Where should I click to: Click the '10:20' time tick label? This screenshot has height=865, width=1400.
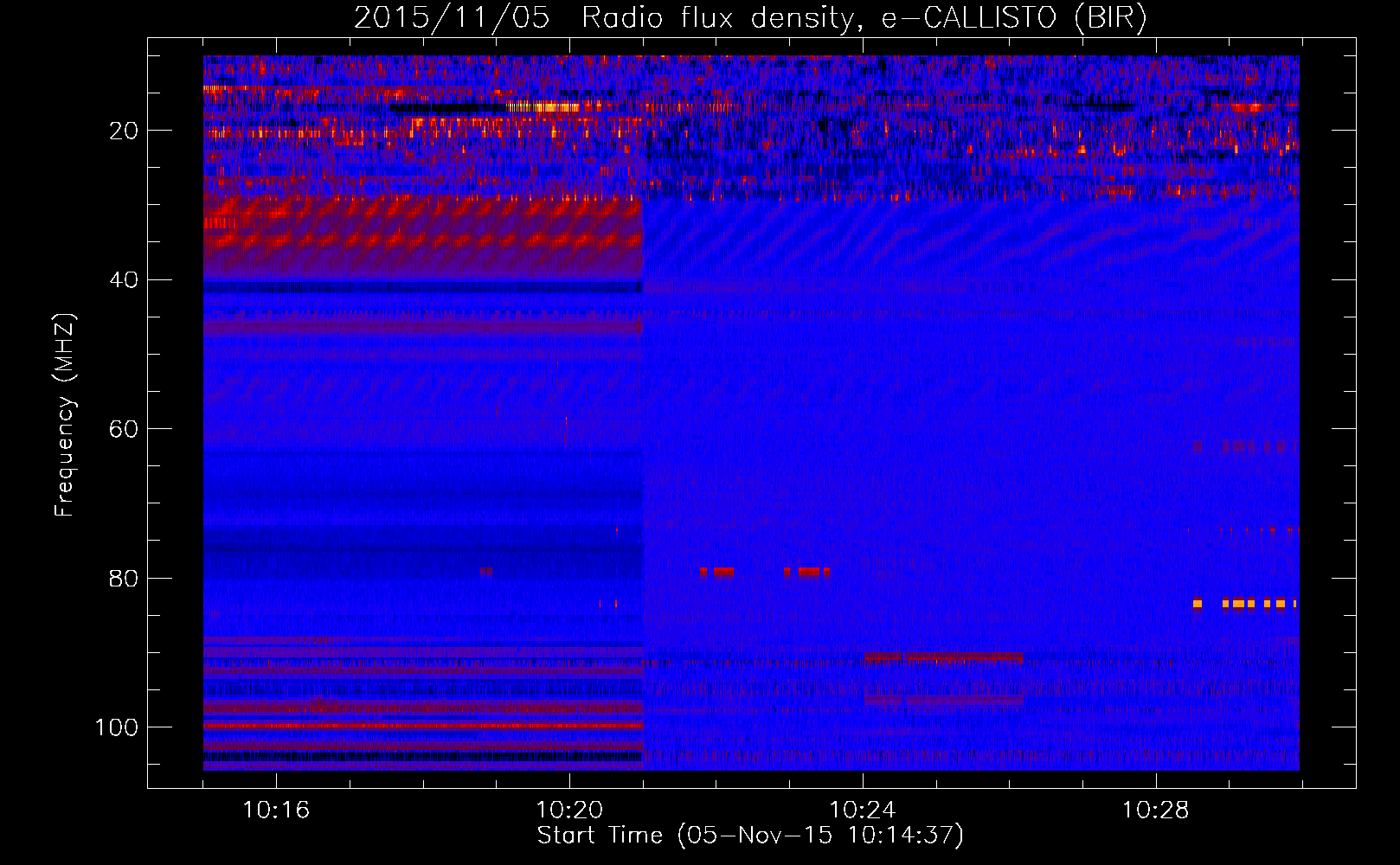[x=569, y=811]
